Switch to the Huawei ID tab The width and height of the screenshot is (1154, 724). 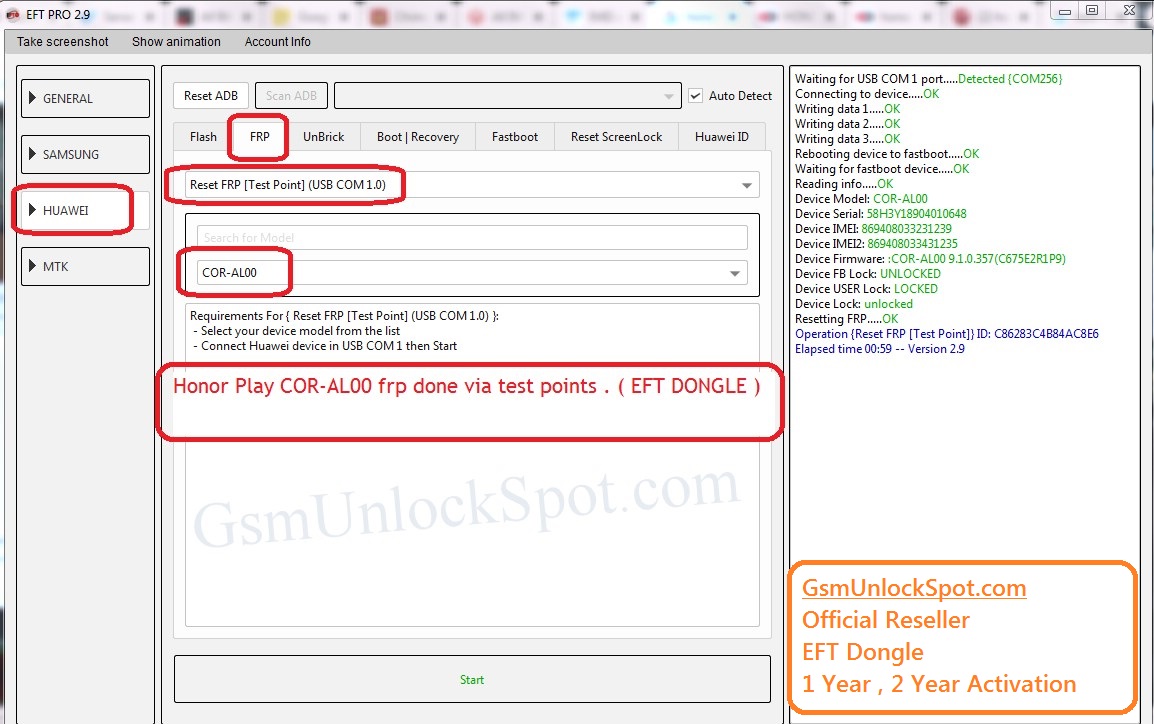pyautogui.click(x=721, y=137)
